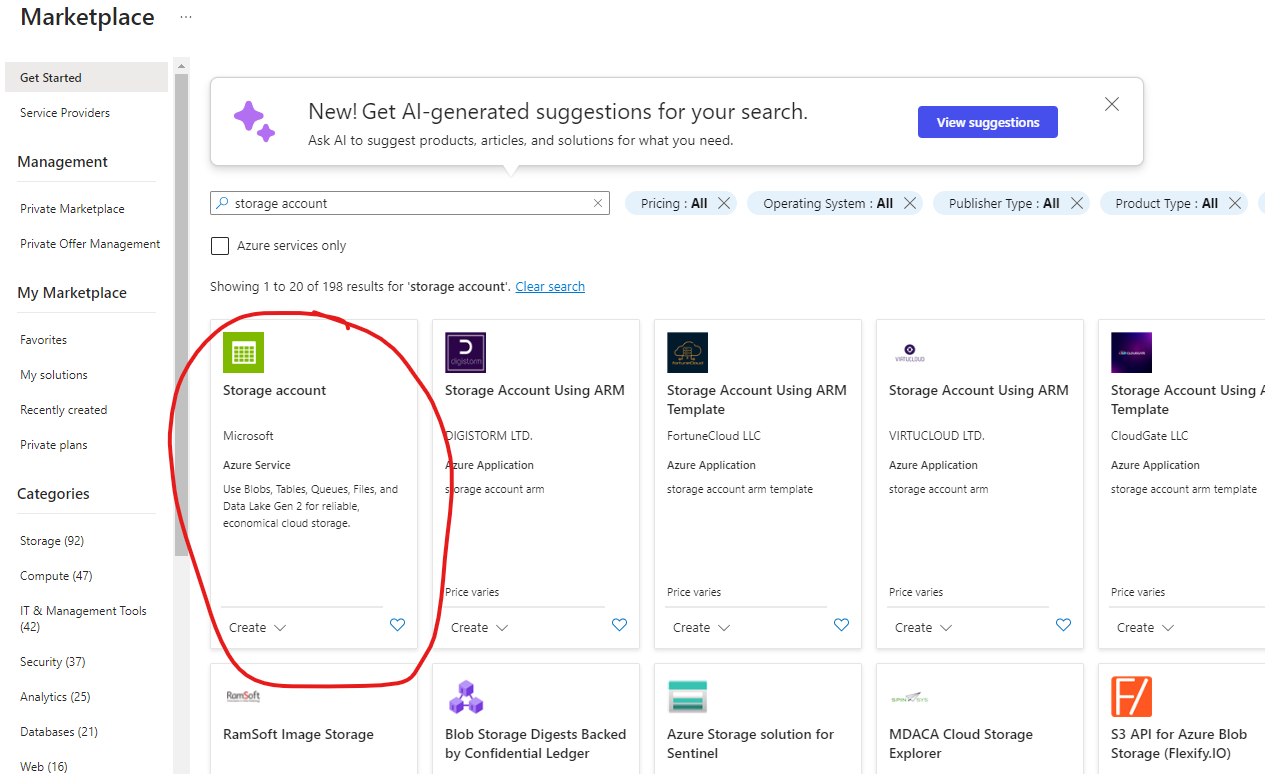Dismiss the AI suggestions banner
1265x774 pixels.
click(x=1112, y=104)
